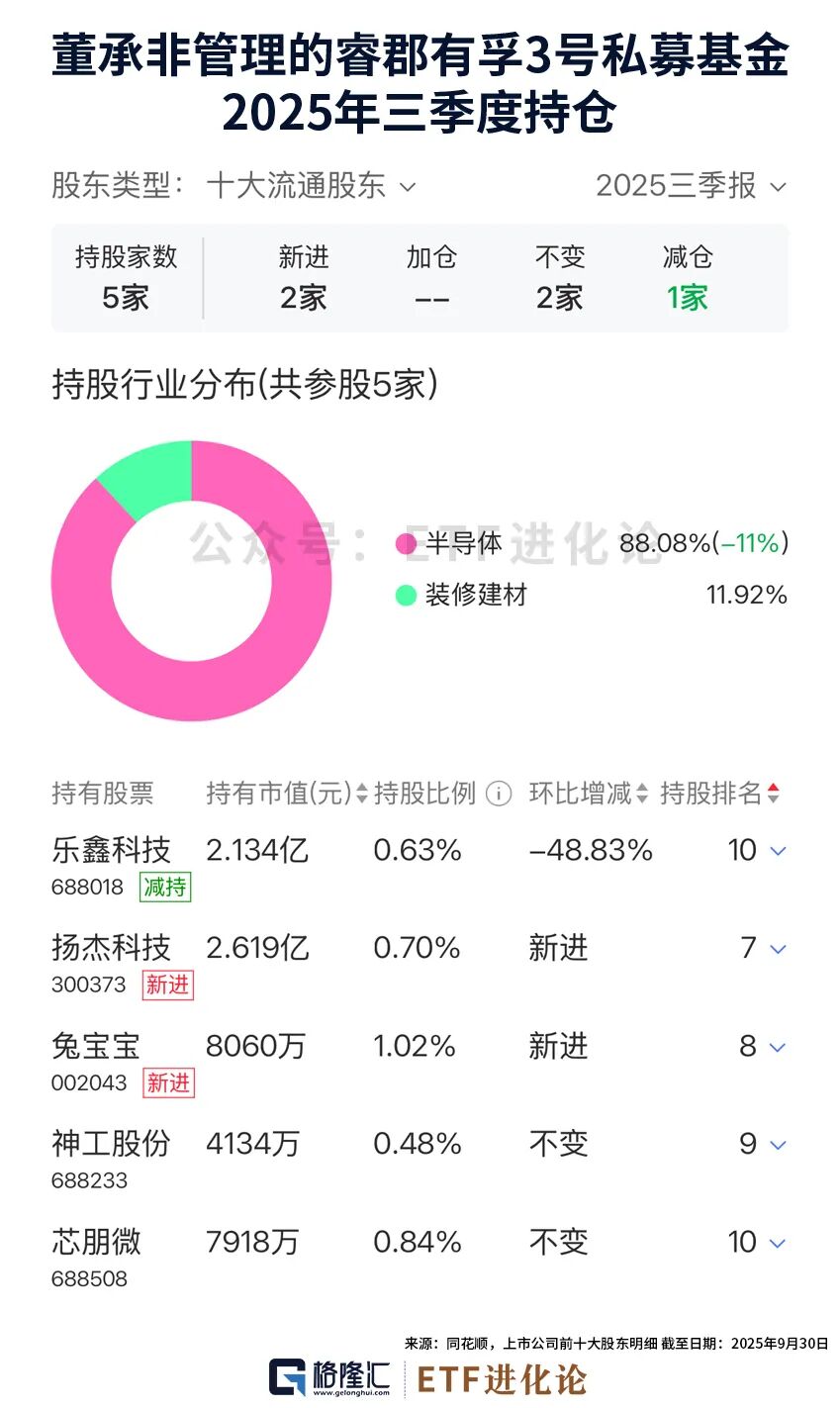Select the 新进 2家 summary tab
This screenshot has height=1408, width=840.
(x=303, y=278)
